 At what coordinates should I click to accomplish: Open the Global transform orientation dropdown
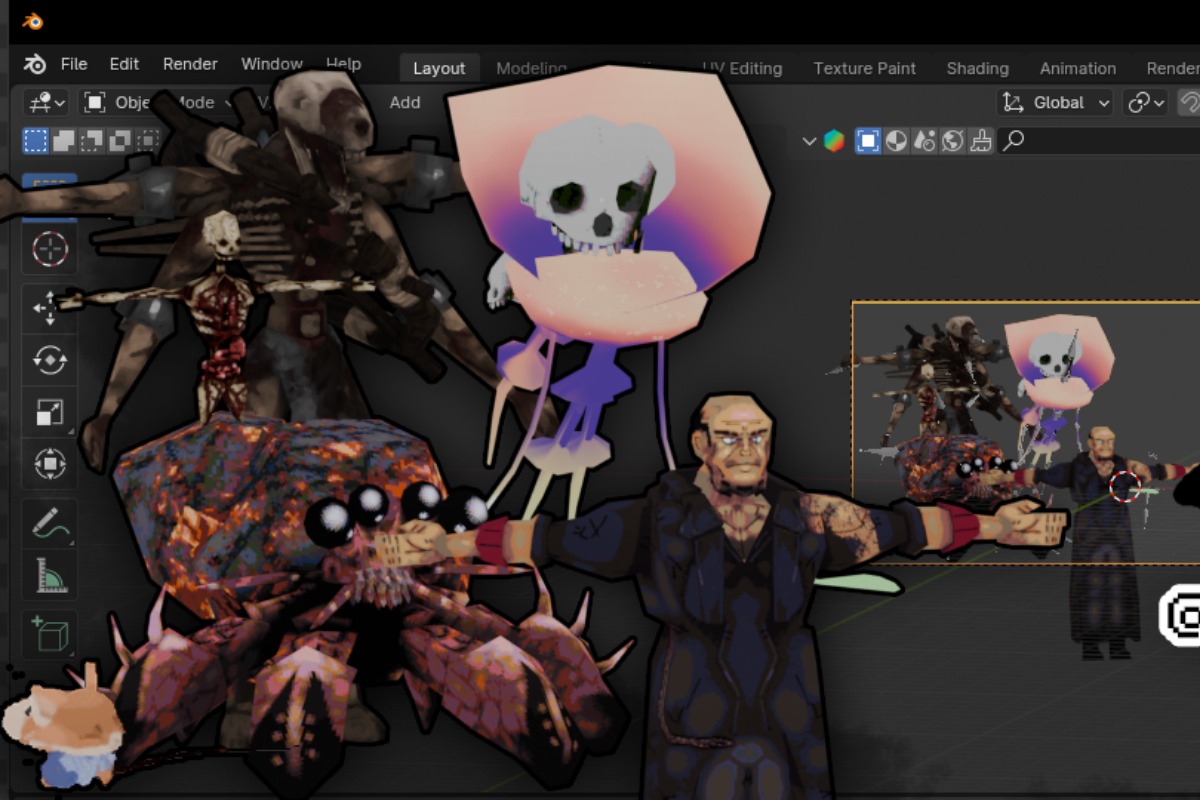click(x=1055, y=102)
